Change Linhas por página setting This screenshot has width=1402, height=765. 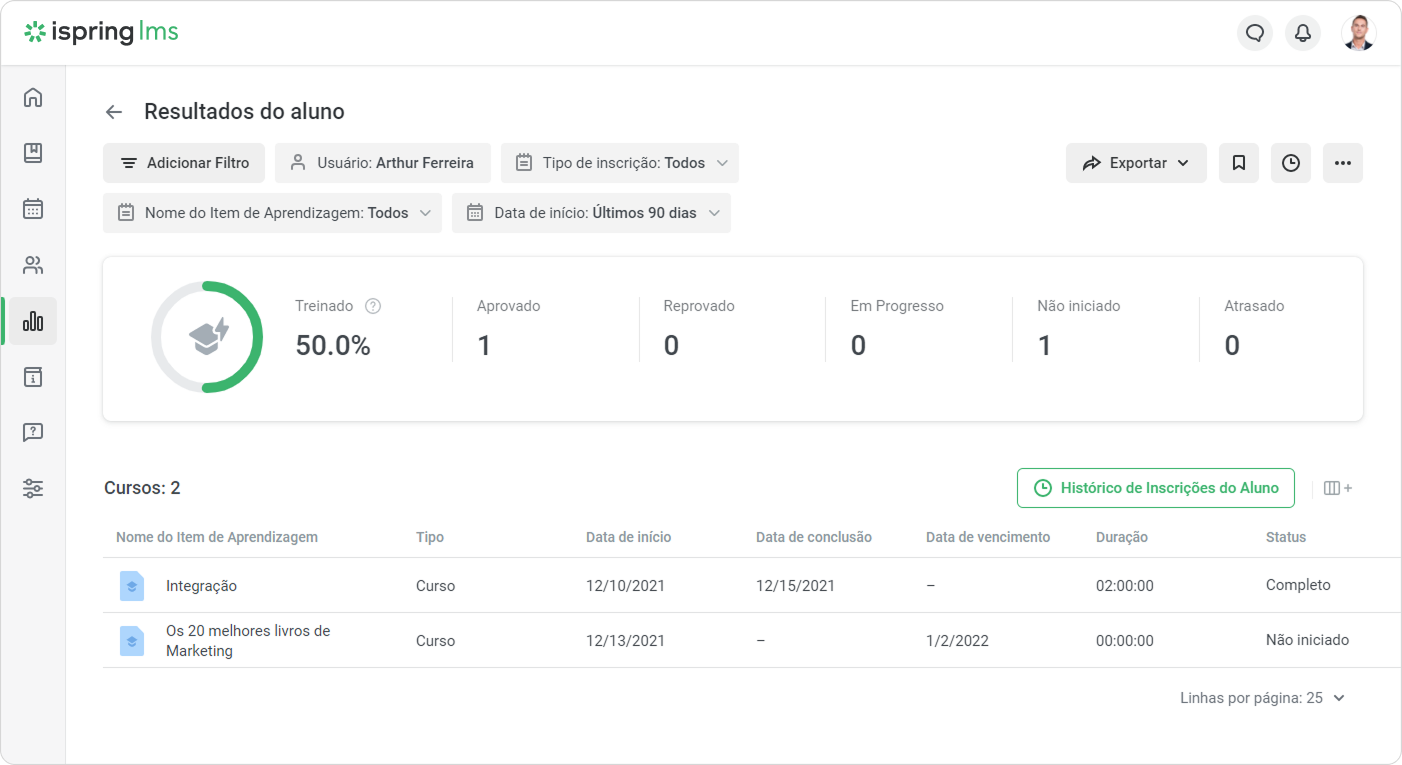click(1263, 698)
